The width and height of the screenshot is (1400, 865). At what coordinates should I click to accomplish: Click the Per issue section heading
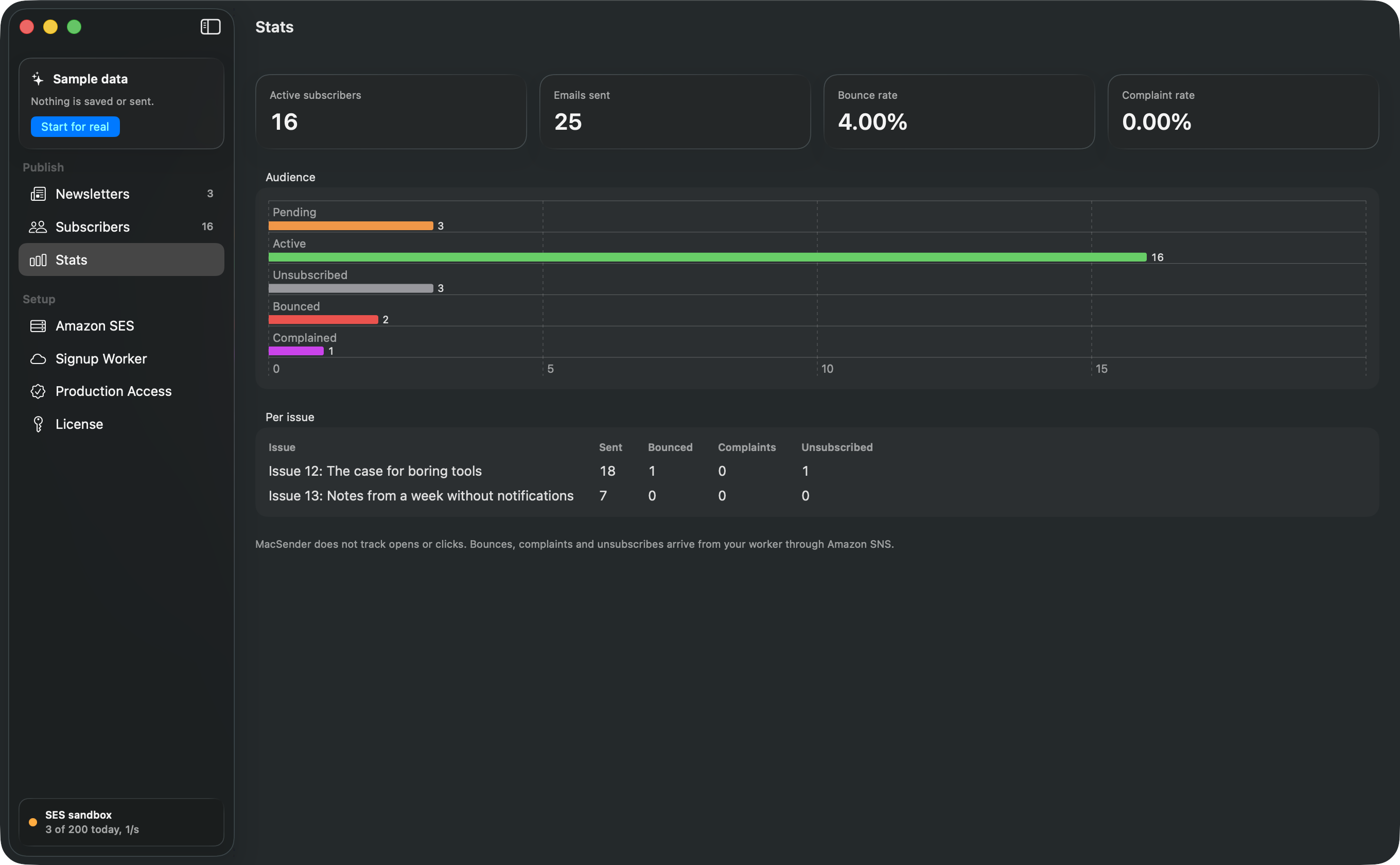point(290,417)
